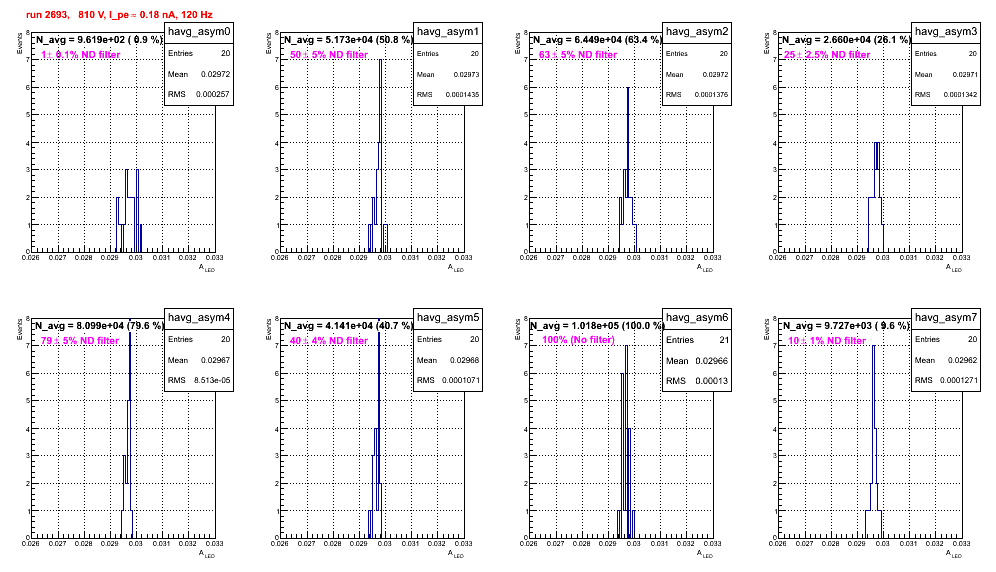Click the red run 2693 title text
This screenshot has height=572, width=996.
(x=119, y=15)
